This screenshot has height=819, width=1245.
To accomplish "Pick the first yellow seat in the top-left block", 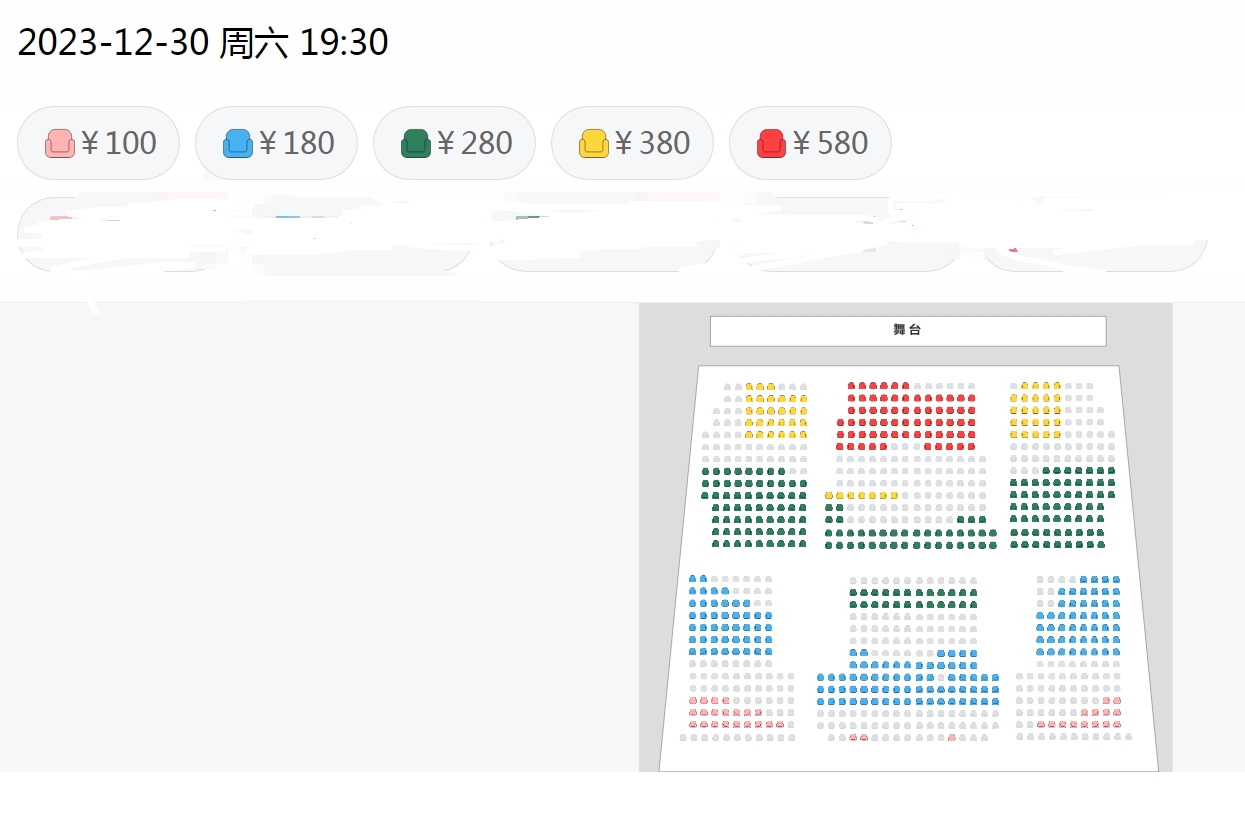I will point(749,386).
